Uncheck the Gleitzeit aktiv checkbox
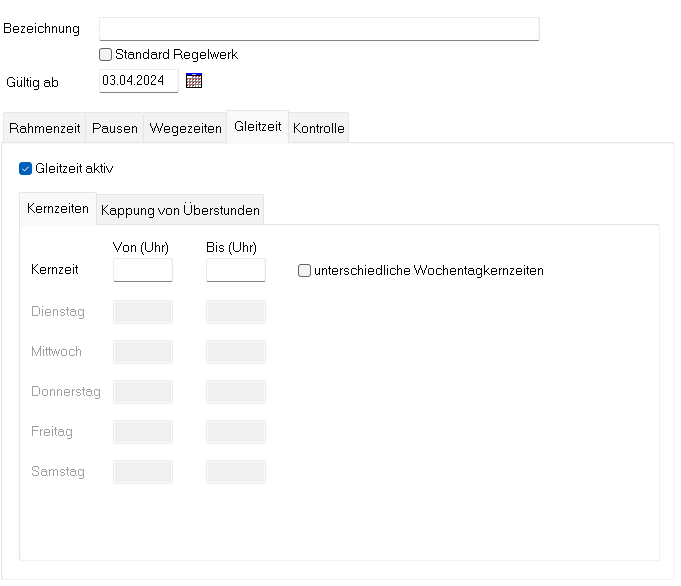The height and width of the screenshot is (586, 681). pos(26,168)
